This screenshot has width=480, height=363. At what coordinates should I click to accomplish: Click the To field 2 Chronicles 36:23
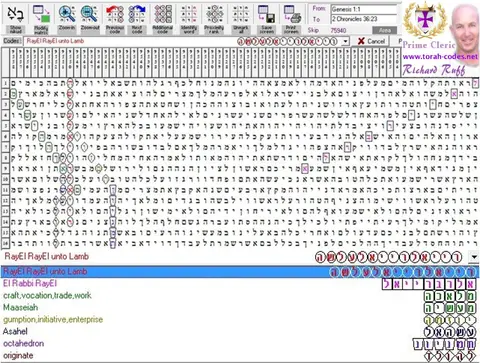[364, 19]
